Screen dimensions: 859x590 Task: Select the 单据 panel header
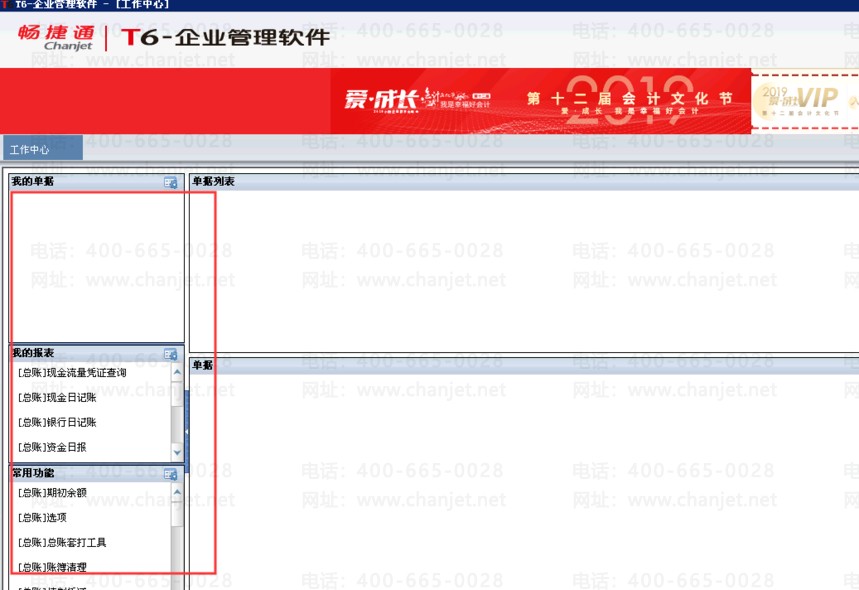tap(524, 365)
